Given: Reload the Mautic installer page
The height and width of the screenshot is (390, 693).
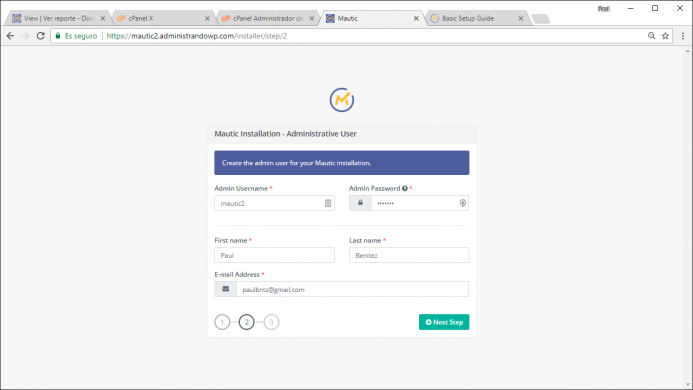Looking at the screenshot, I should [40, 36].
